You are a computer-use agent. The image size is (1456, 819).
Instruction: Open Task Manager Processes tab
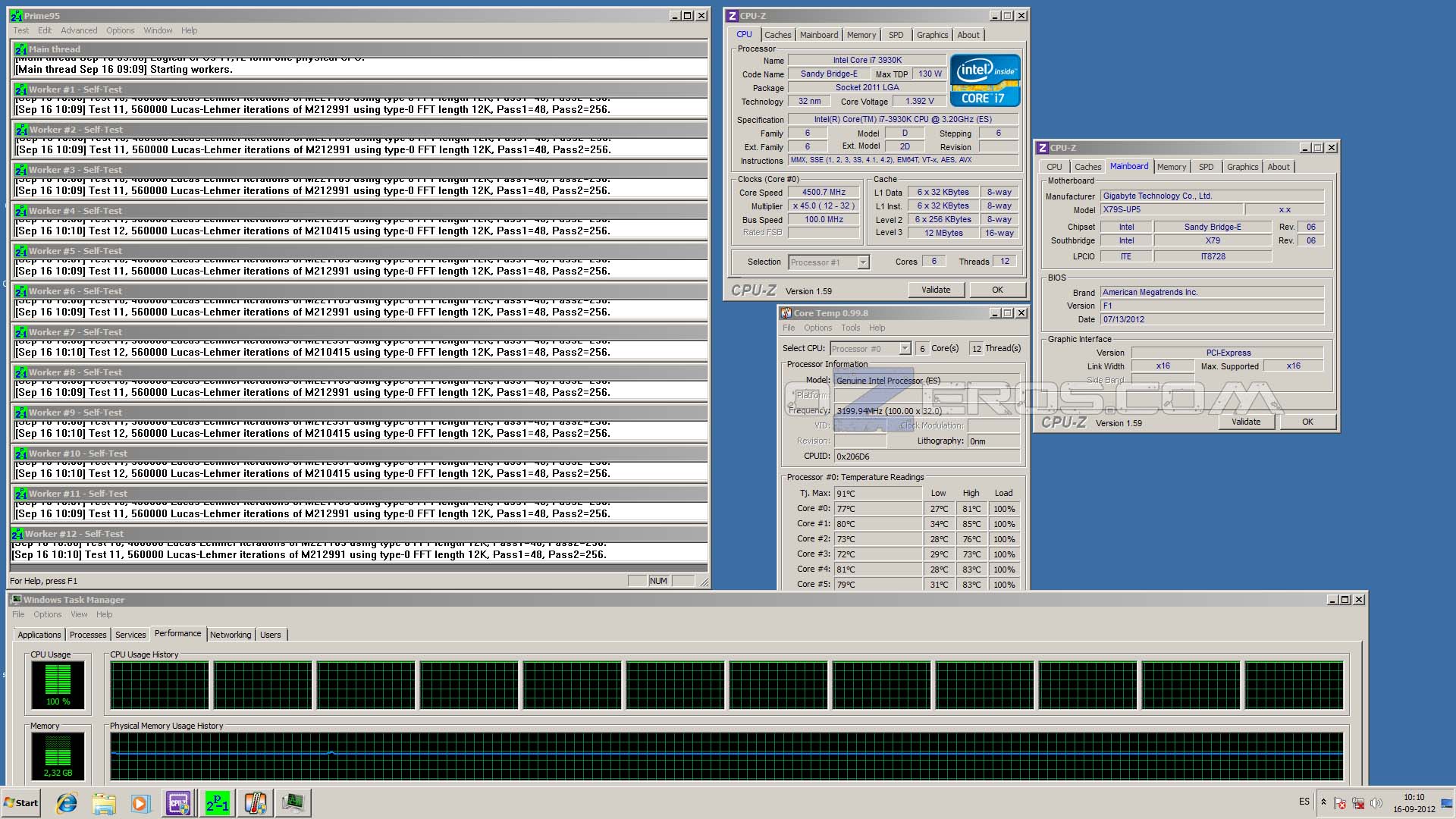coord(88,635)
